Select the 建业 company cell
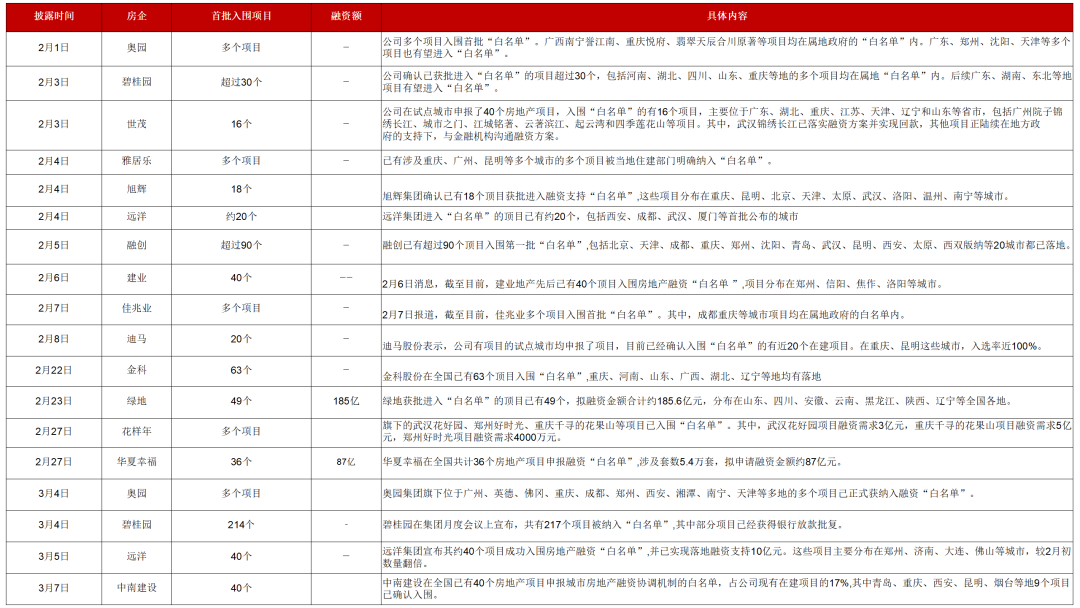Screen dimensions: 1080x608 pyautogui.click(x=136, y=277)
